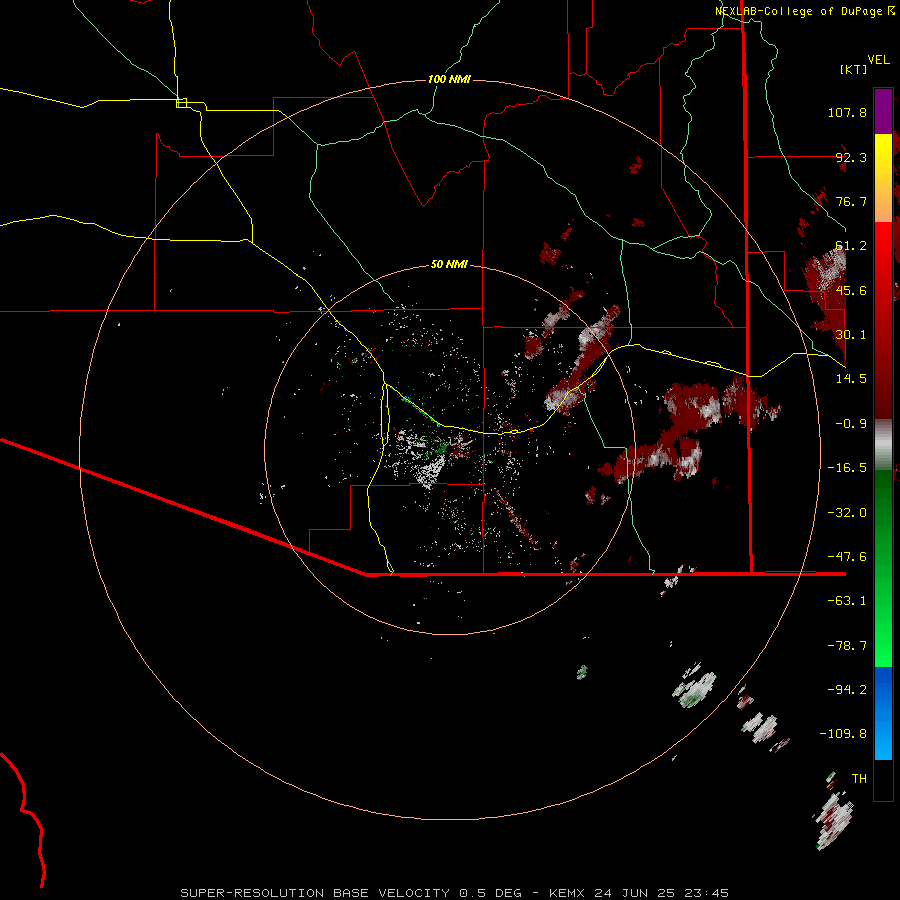Select the 92.3 value on velocity scale

(x=851, y=157)
